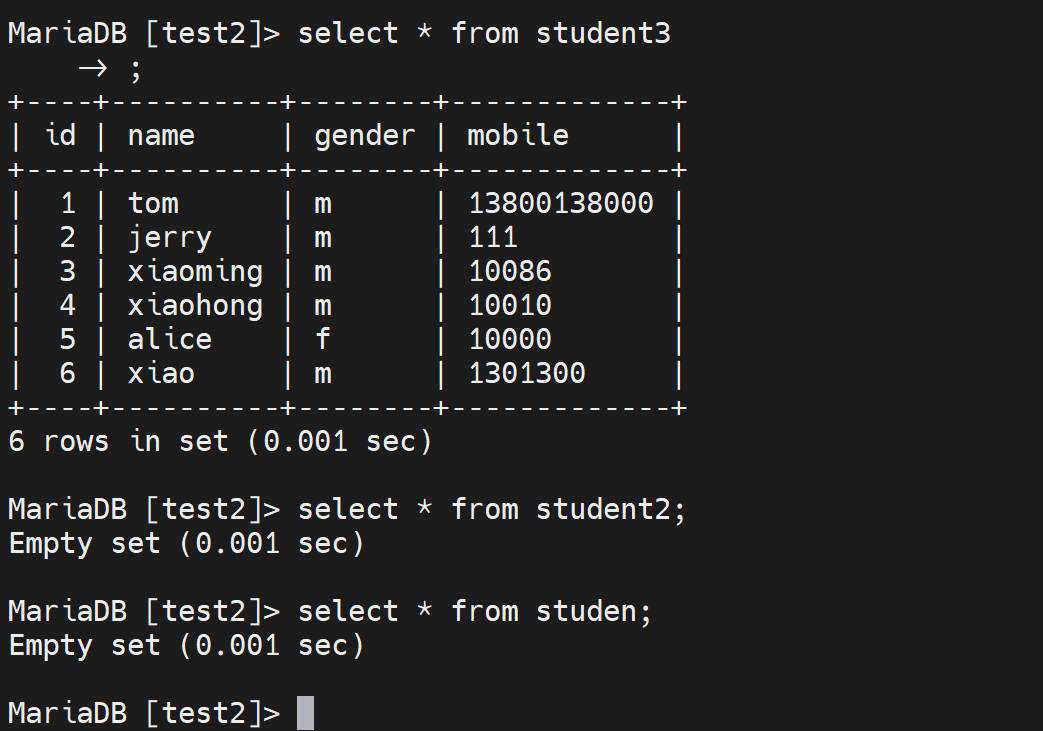Click the '6 rows in set' result line
This screenshot has width=1043, height=731.
point(220,441)
